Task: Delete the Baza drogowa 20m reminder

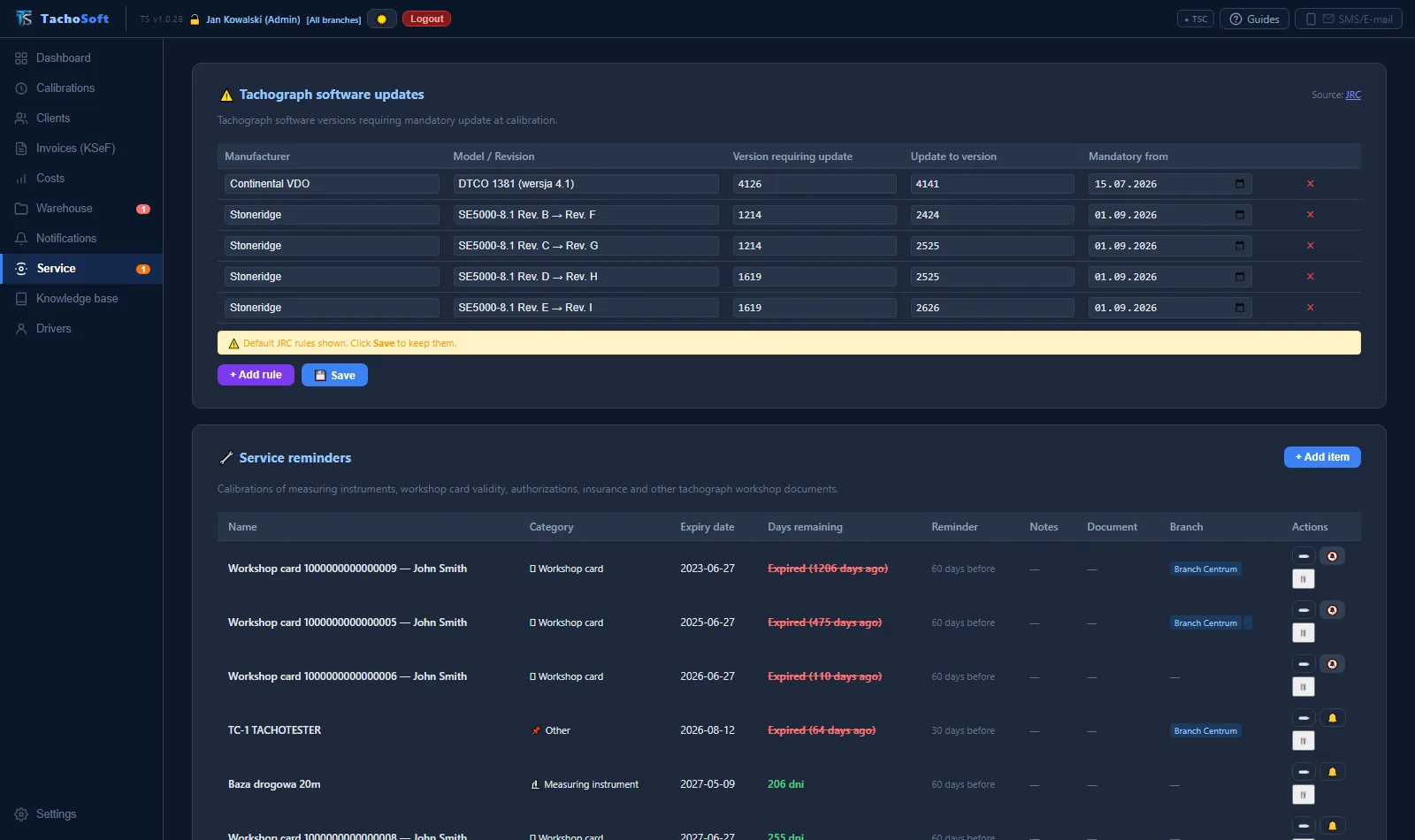Action: [1304, 795]
